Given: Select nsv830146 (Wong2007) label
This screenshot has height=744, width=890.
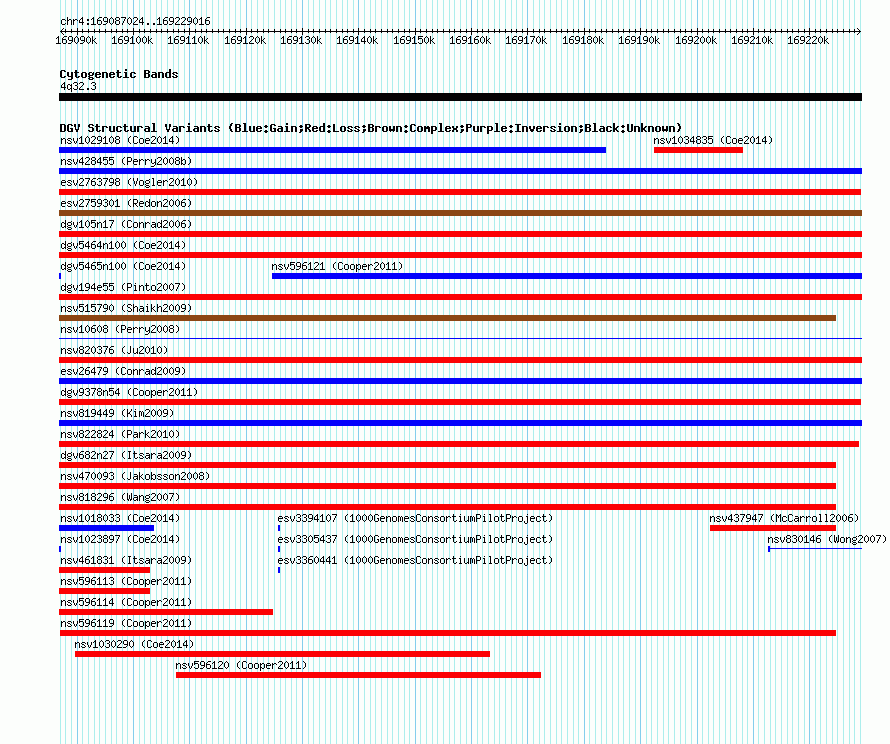Looking at the screenshot, I should tap(826, 539).
